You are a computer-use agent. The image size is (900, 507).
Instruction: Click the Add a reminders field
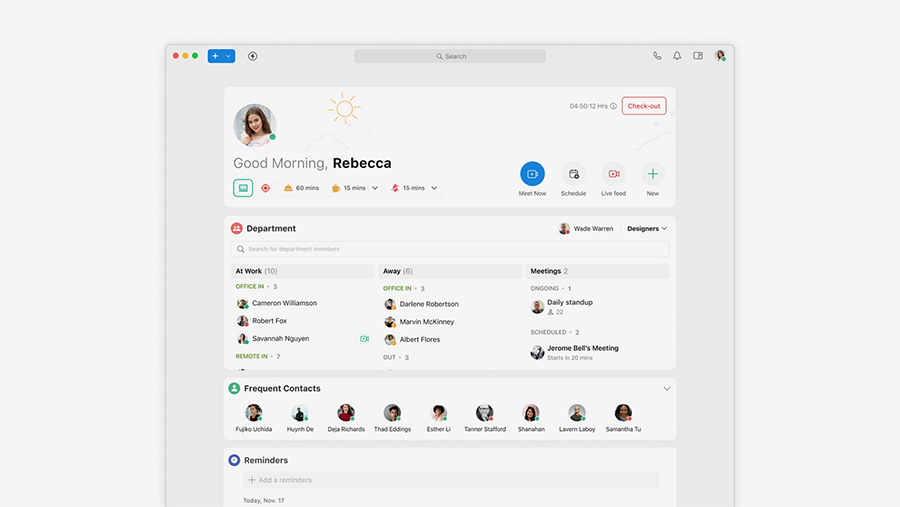tap(452, 480)
